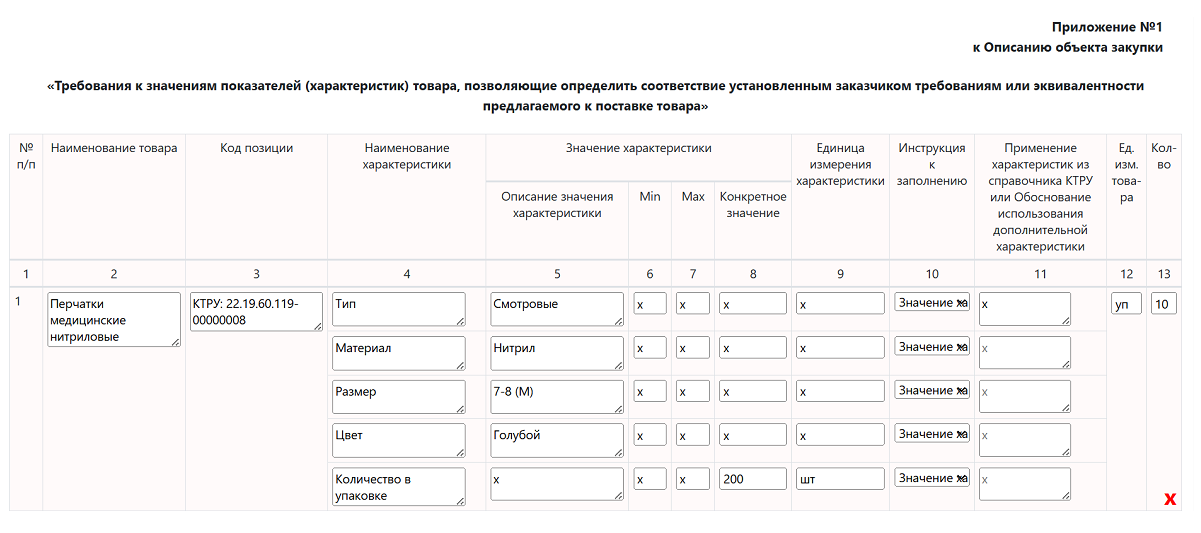Click the characteristic name field 'Материал'

(x=399, y=353)
